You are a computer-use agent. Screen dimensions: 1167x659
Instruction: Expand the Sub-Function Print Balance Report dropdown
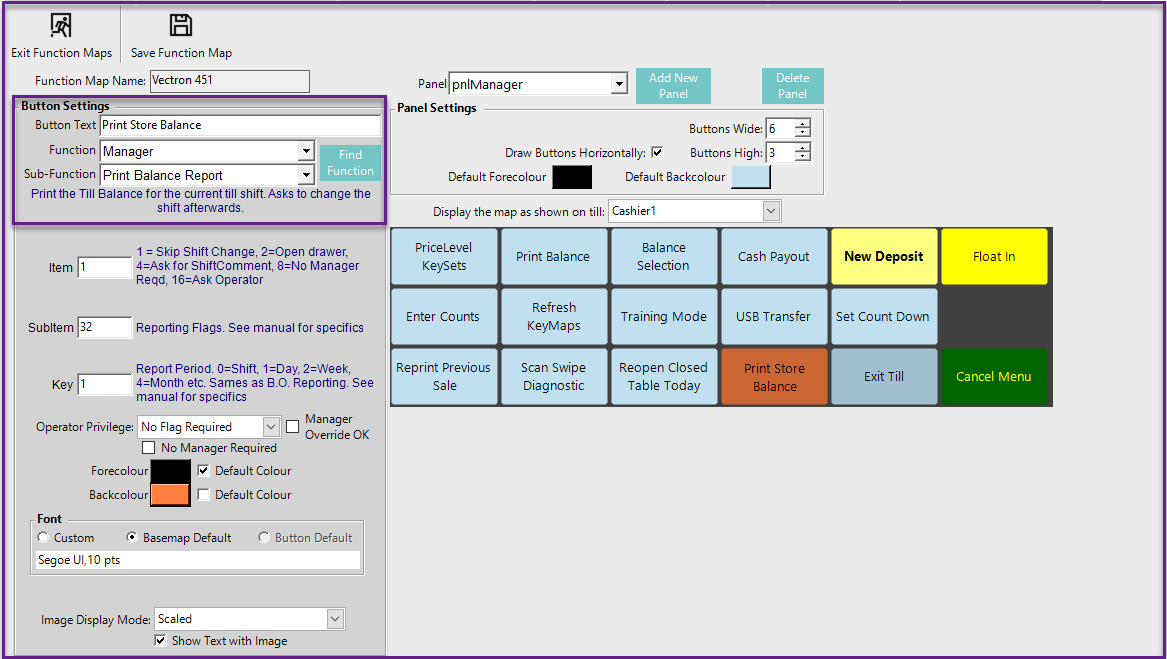(306, 176)
